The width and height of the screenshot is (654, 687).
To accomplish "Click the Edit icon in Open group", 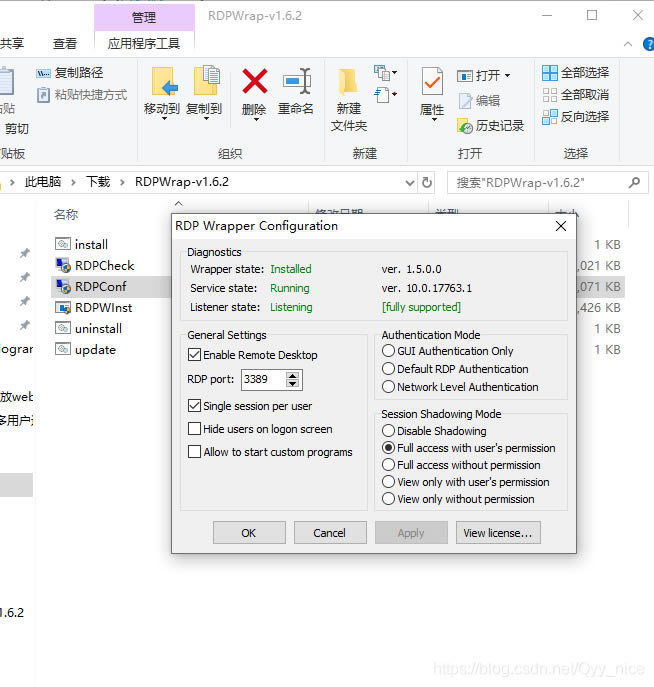I will click(465, 101).
